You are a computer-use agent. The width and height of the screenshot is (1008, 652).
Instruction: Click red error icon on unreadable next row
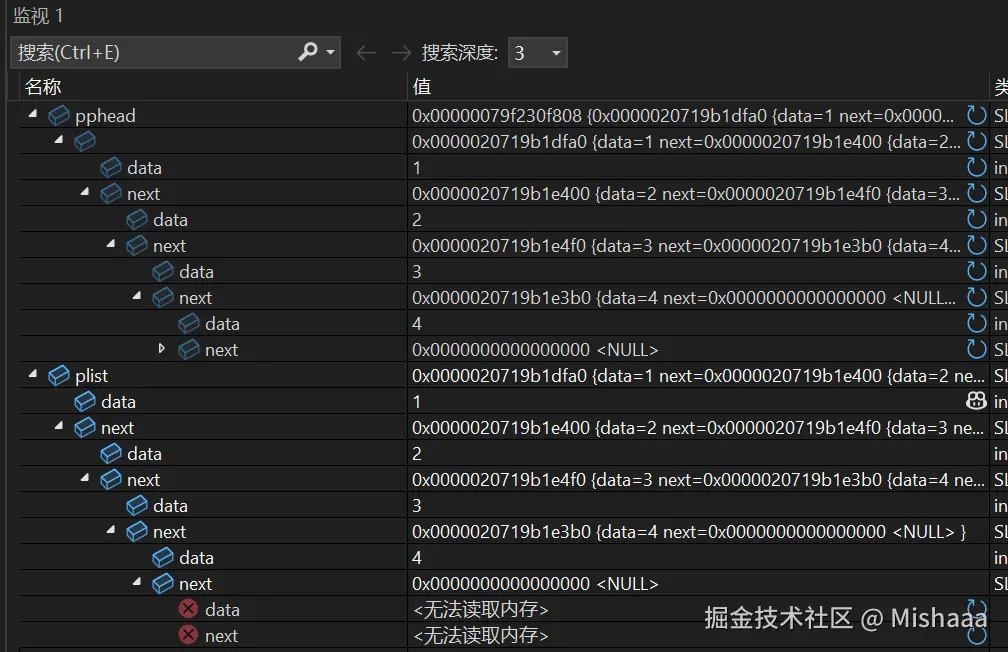[x=189, y=635]
